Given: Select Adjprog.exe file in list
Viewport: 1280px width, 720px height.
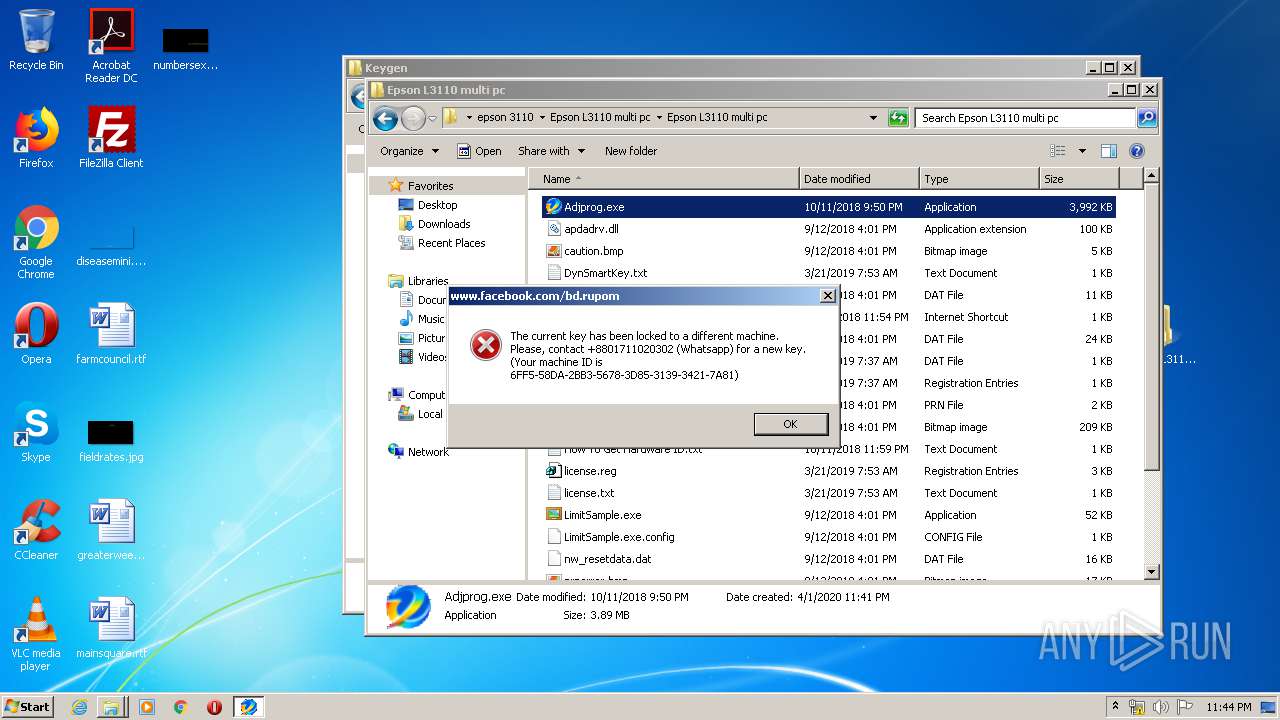Looking at the screenshot, I should 828,207.
